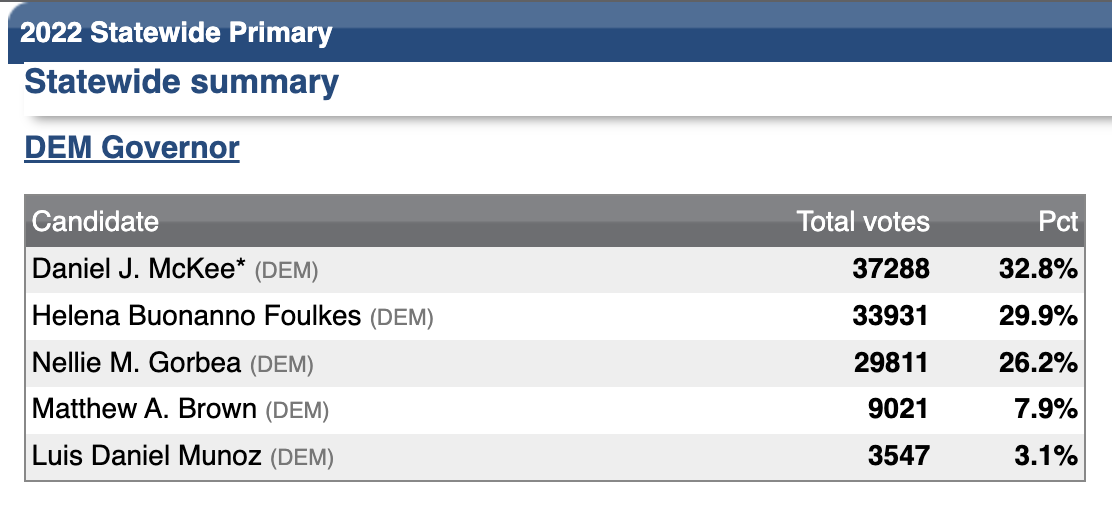The image size is (1112, 524).
Task: Select Nellie M. Gorbea's name
Action: 137,362
